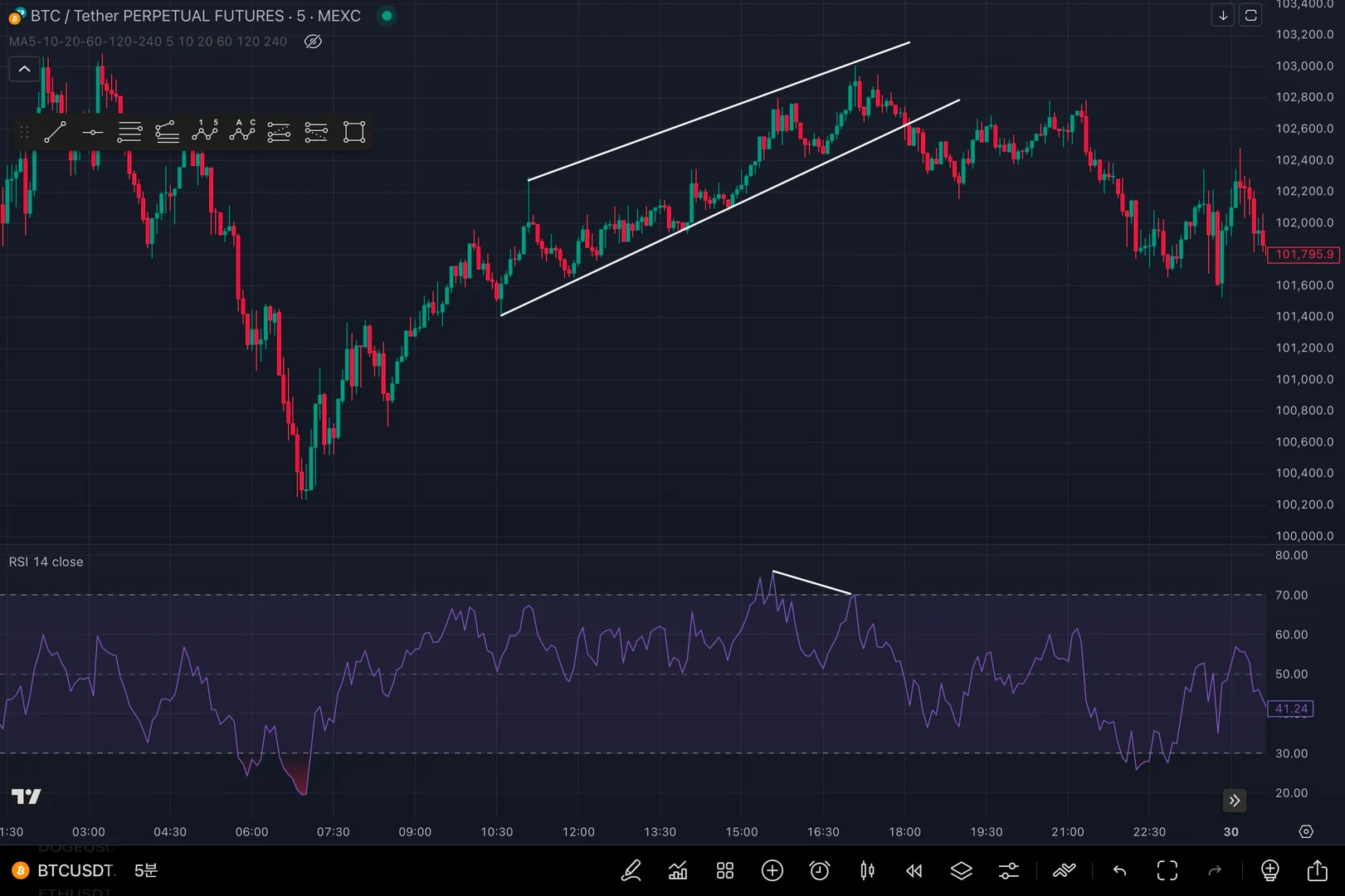Open time axis settings gear icon

(1306, 832)
